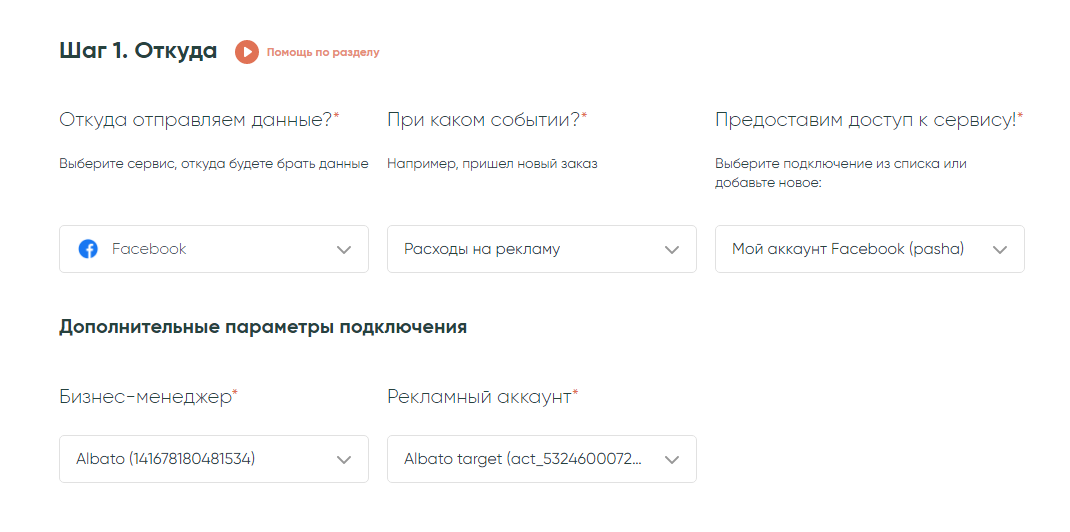The image size is (1070, 532).
Task: Click the "Откуда отправляем данные?" field label
Action: pos(196,120)
